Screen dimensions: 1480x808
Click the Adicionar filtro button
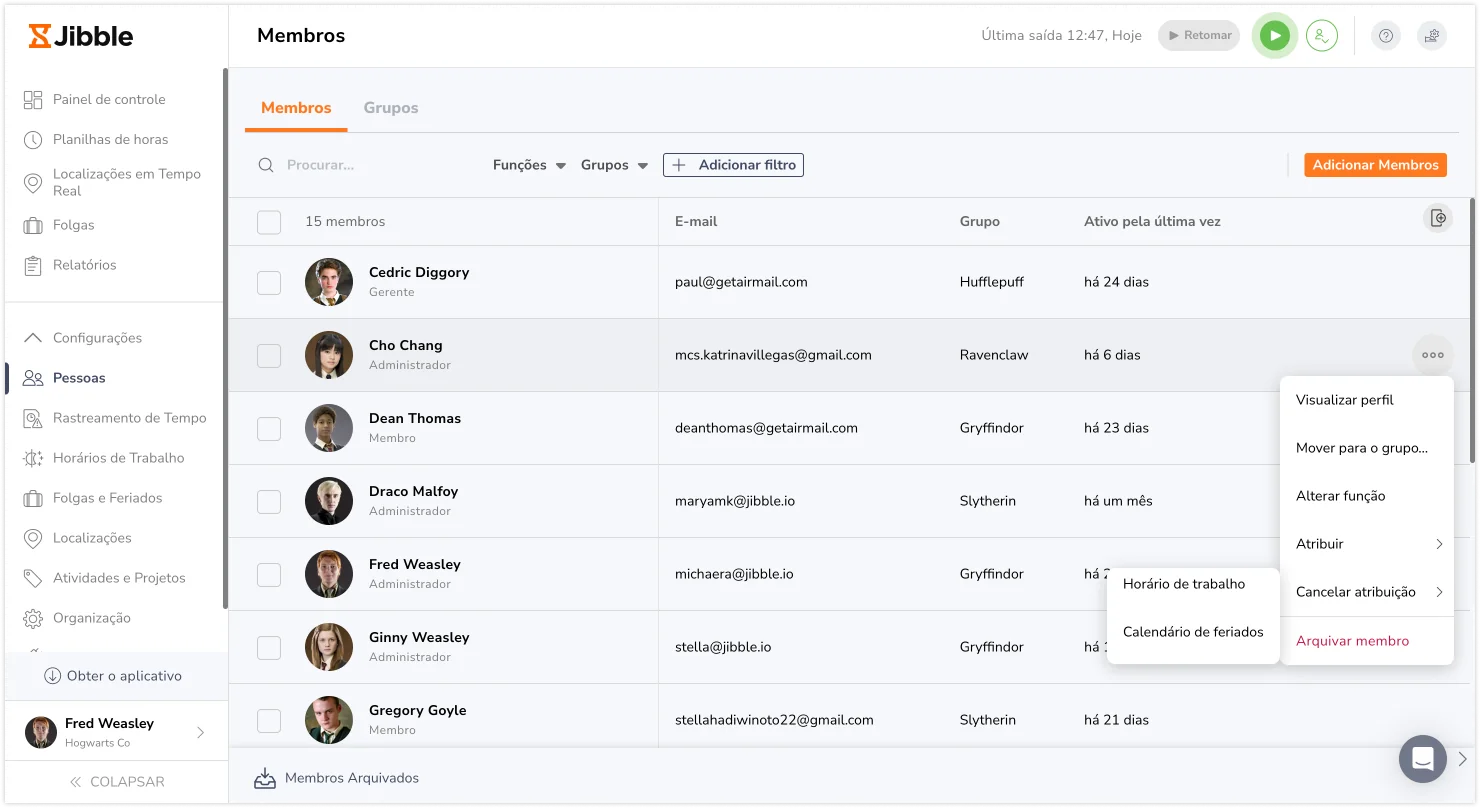click(x=733, y=165)
